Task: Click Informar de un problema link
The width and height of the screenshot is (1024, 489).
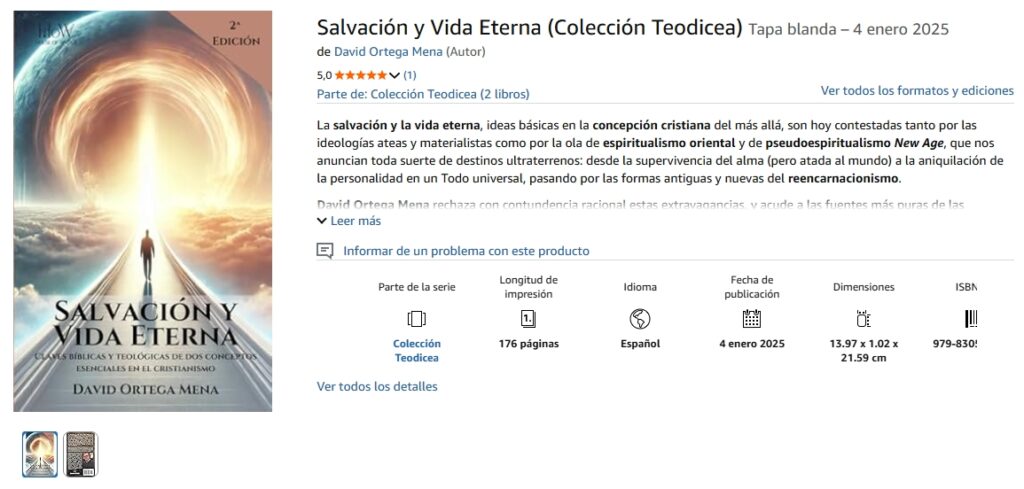Action: (466, 251)
